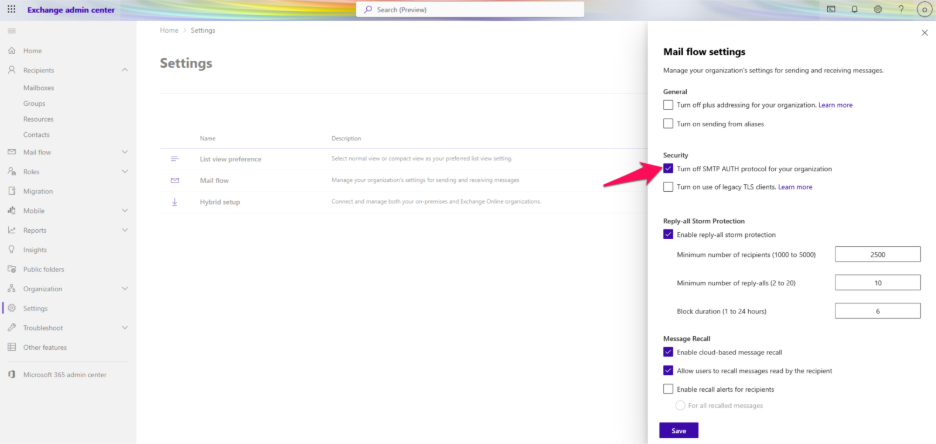The height and width of the screenshot is (444, 936).
Task: Click the Migration icon in sidebar
Action: coord(12,191)
